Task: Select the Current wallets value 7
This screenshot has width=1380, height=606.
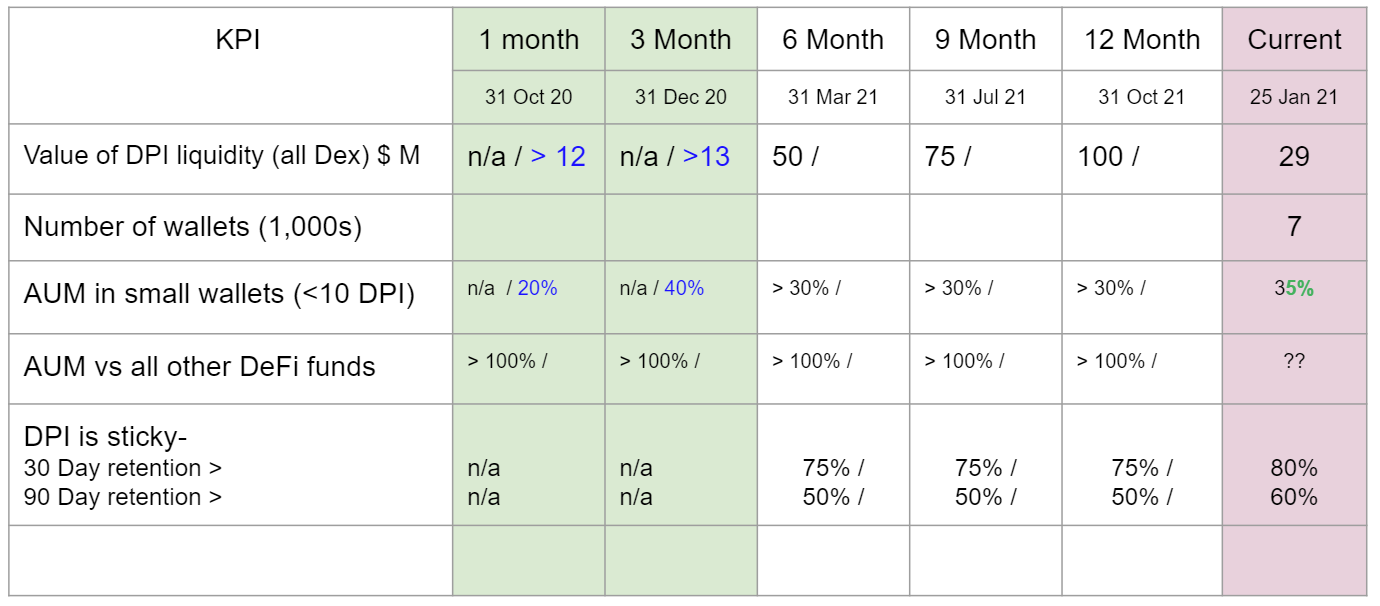Action: (x=1294, y=227)
